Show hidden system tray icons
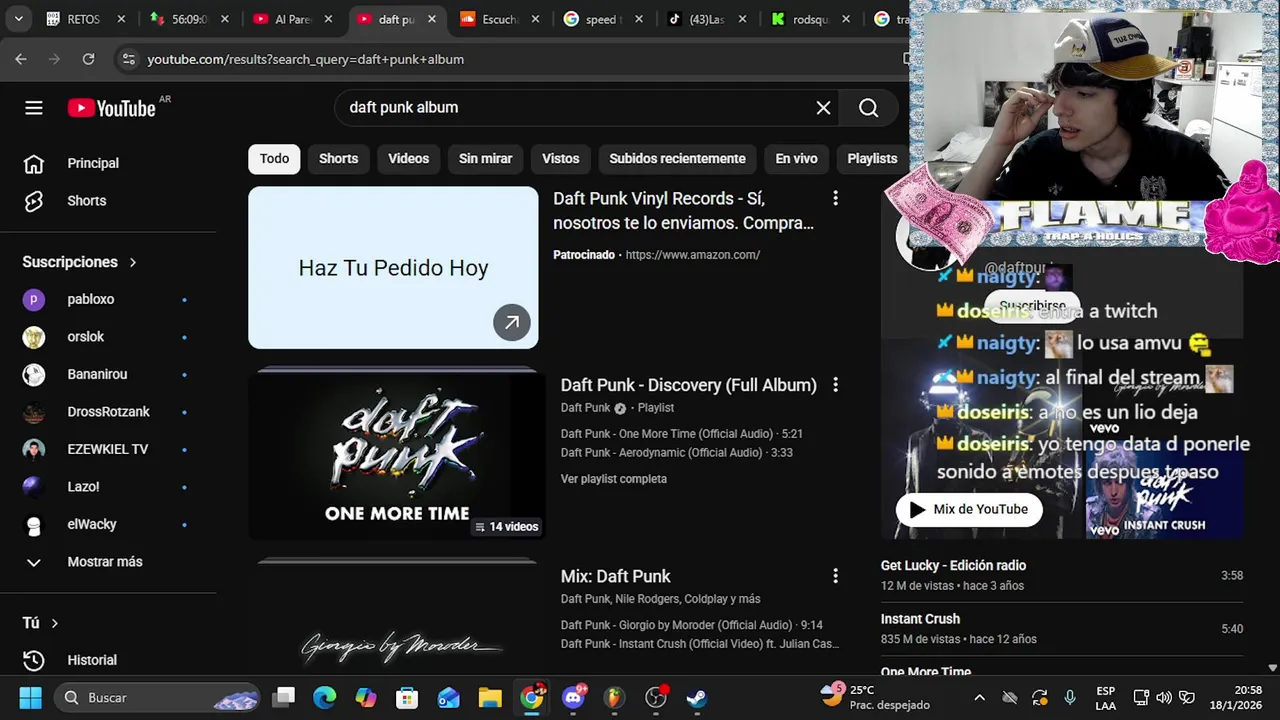The image size is (1280, 720). click(x=979, y=697)
